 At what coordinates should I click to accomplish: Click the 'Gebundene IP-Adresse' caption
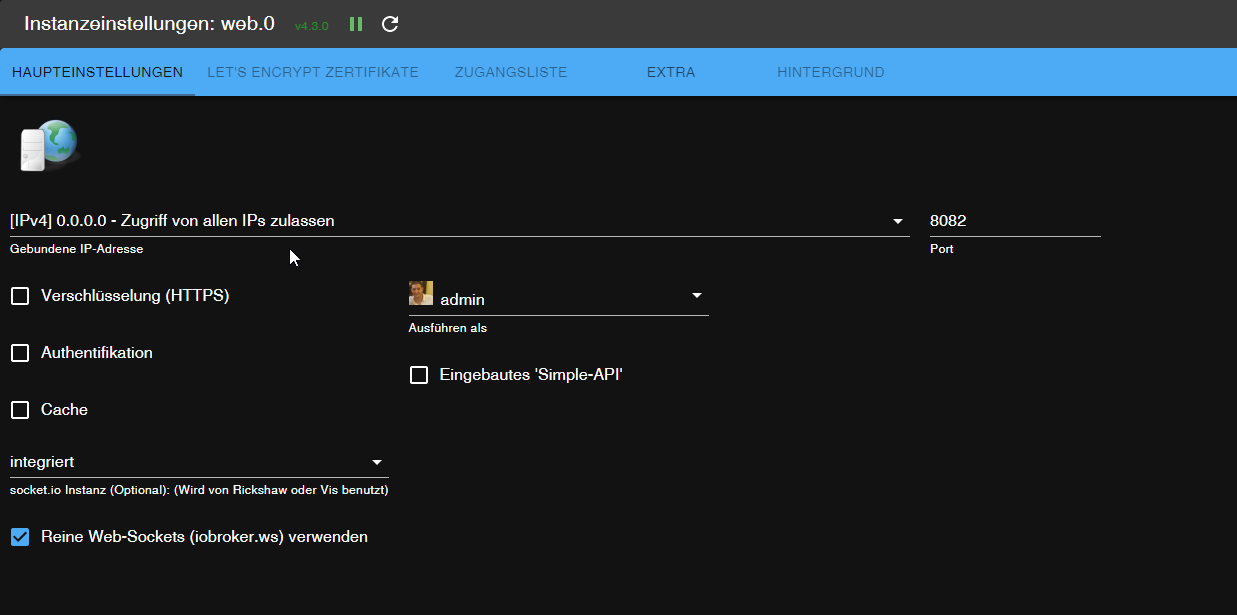pyautogui.click(x=76, y=249)
